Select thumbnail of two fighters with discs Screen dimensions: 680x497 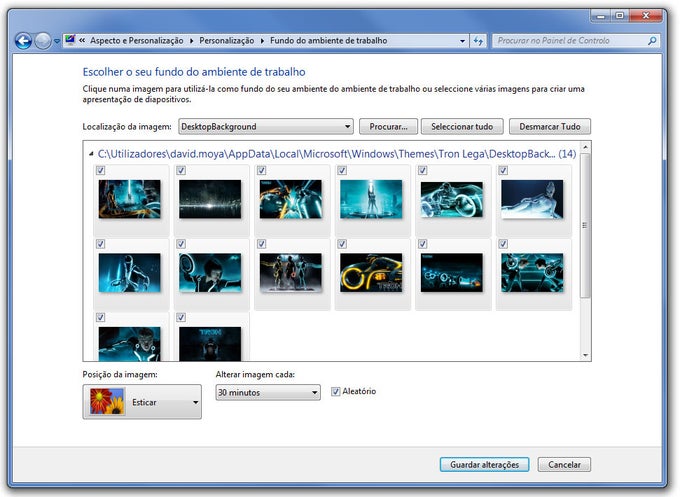click(x=532, y=273)
